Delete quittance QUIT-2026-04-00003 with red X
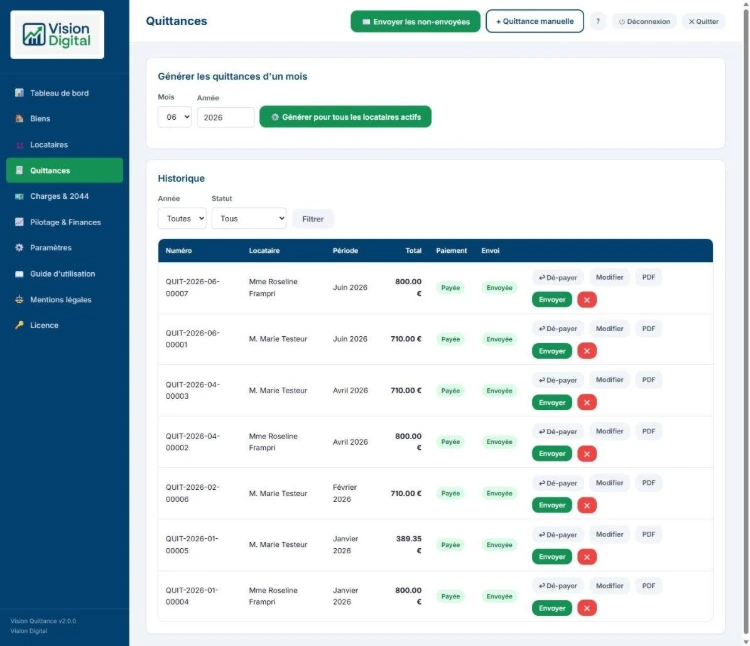Viewport: 750px width, 646px height. [x=587, y=403]
